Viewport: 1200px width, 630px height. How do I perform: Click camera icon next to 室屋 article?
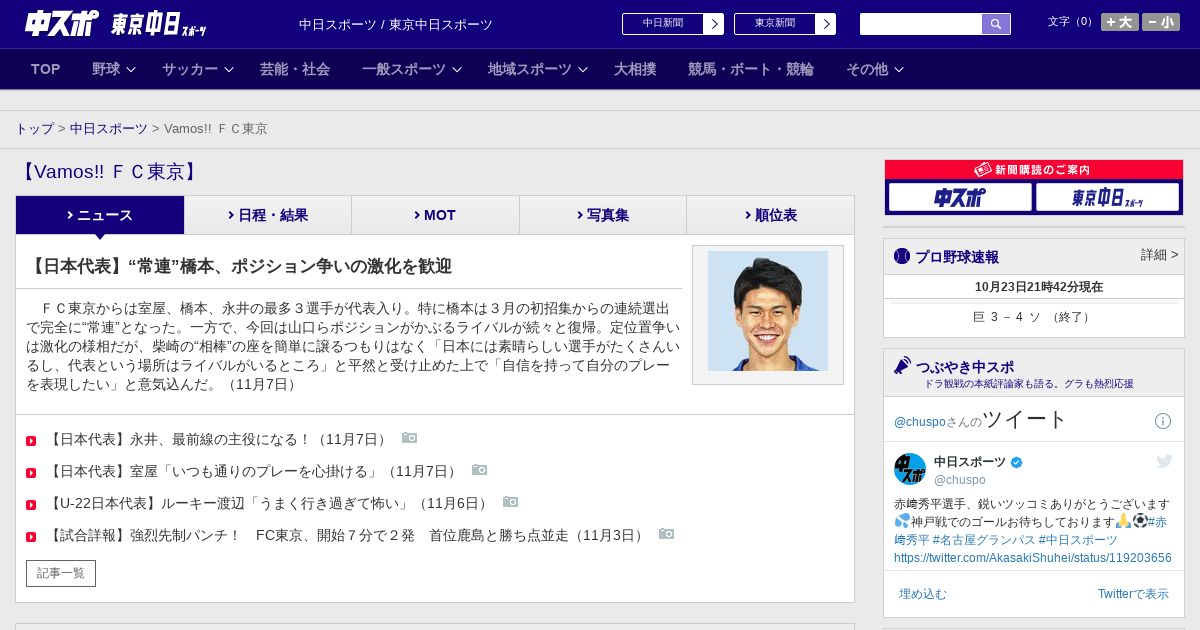click(x=479, y=470)
